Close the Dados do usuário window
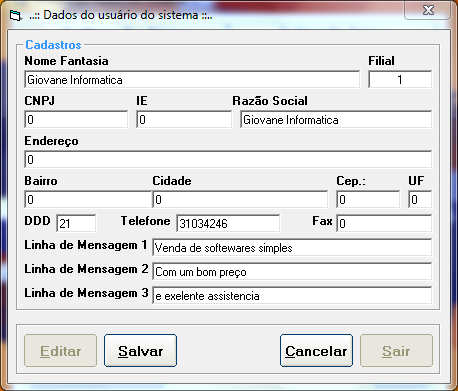458x391 pixels. pyautogui.click(x=428, y=10)
